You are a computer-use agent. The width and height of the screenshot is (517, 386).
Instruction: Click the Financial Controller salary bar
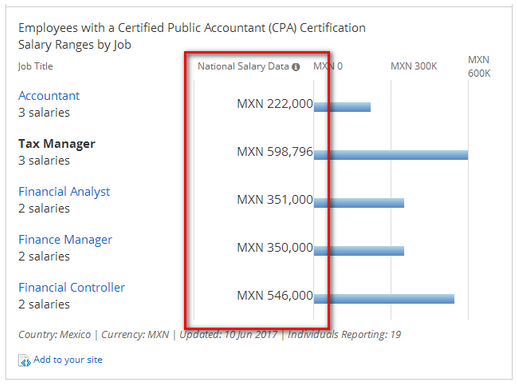384,299
